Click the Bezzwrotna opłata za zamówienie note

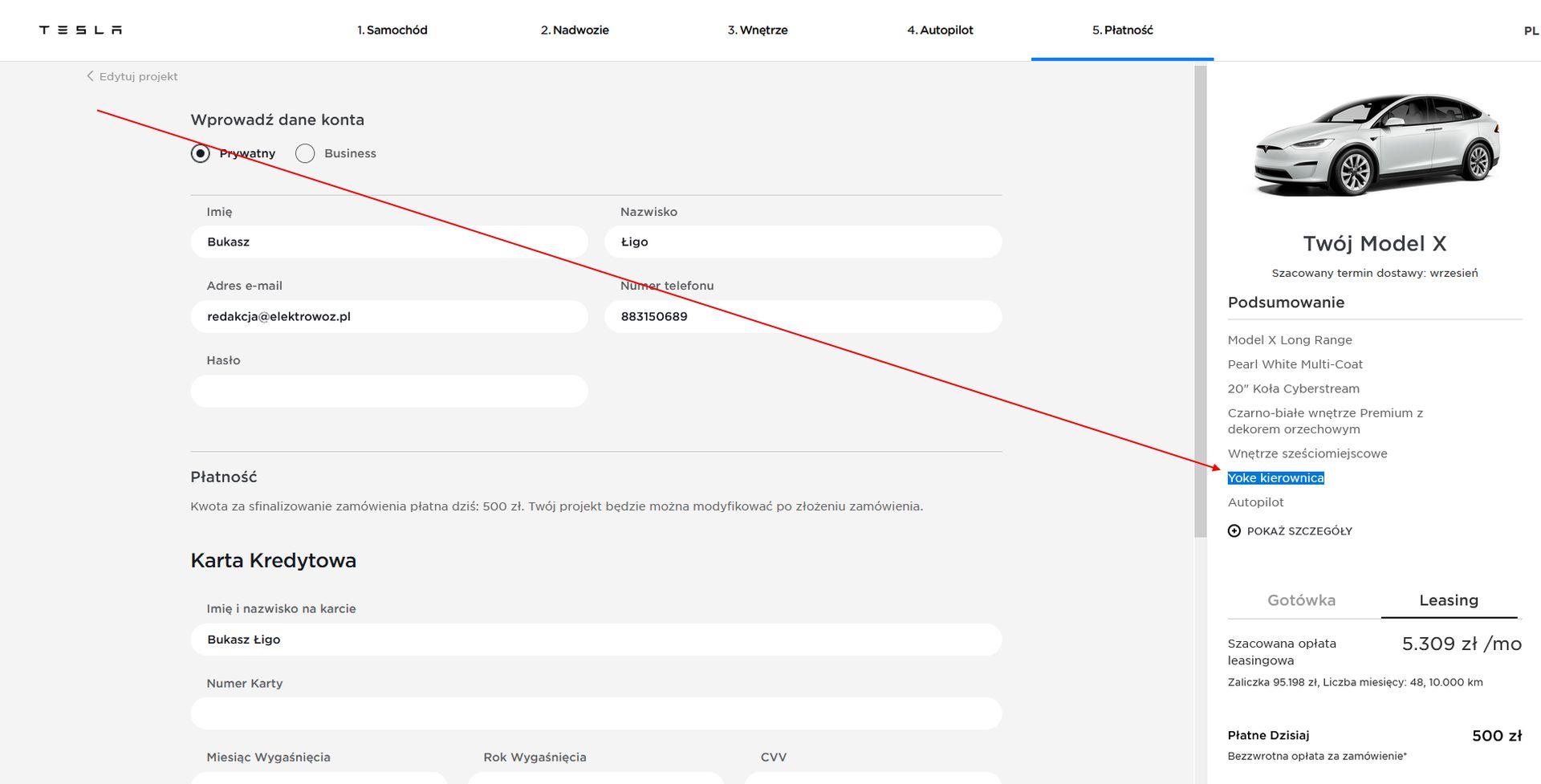(x=1317, y=756)
